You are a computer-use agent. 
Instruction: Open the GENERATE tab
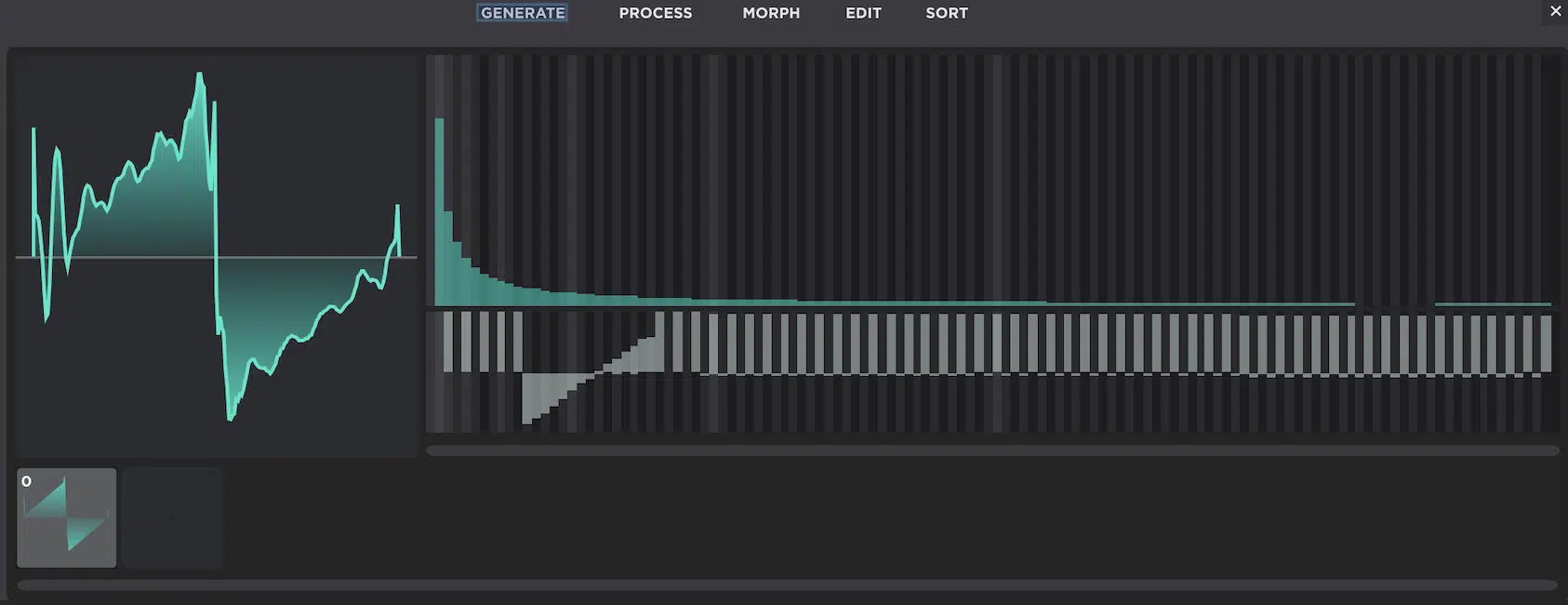(x=523, y=13)
